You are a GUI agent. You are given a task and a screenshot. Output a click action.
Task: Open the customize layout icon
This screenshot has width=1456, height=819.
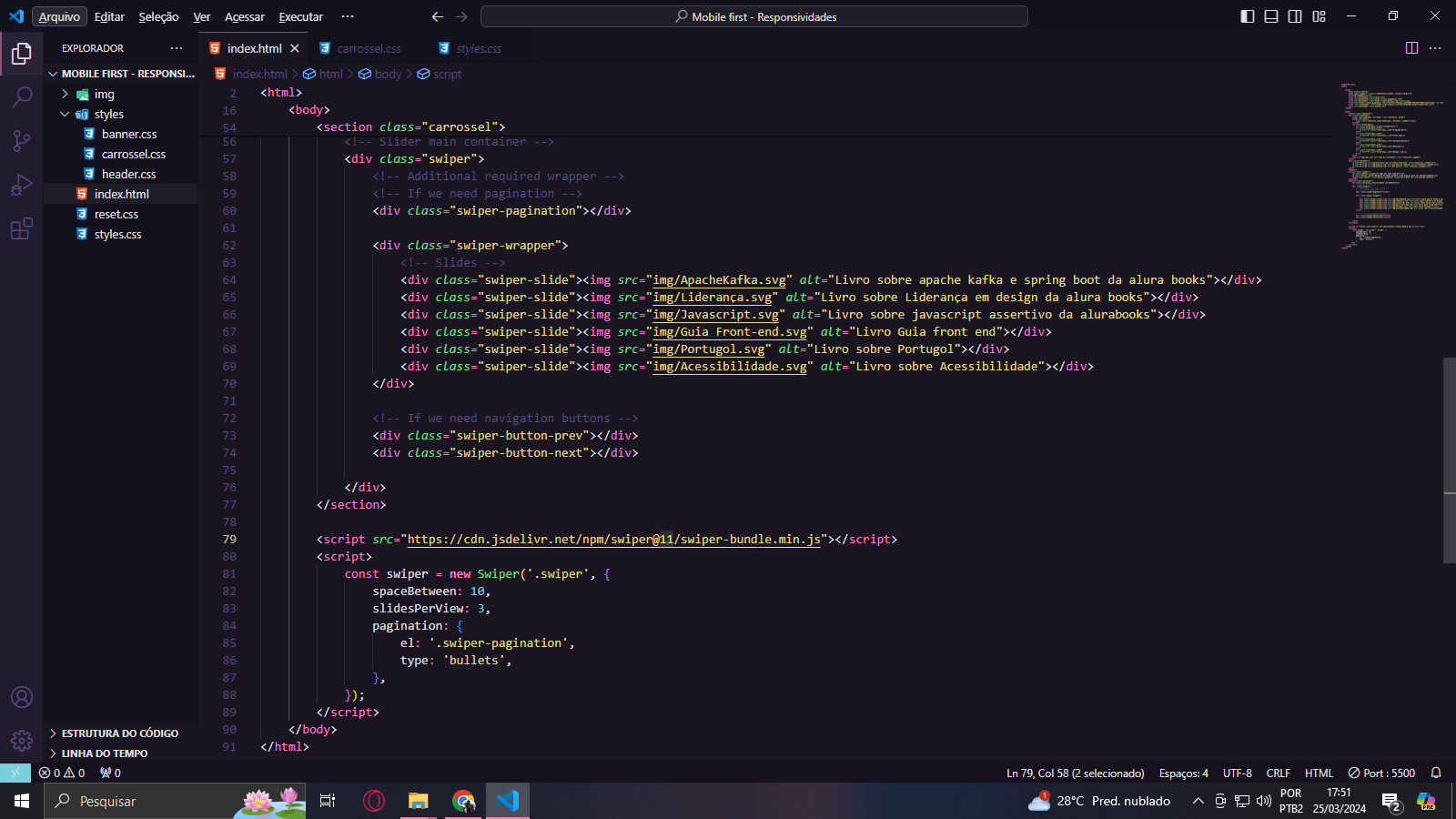1319,16
